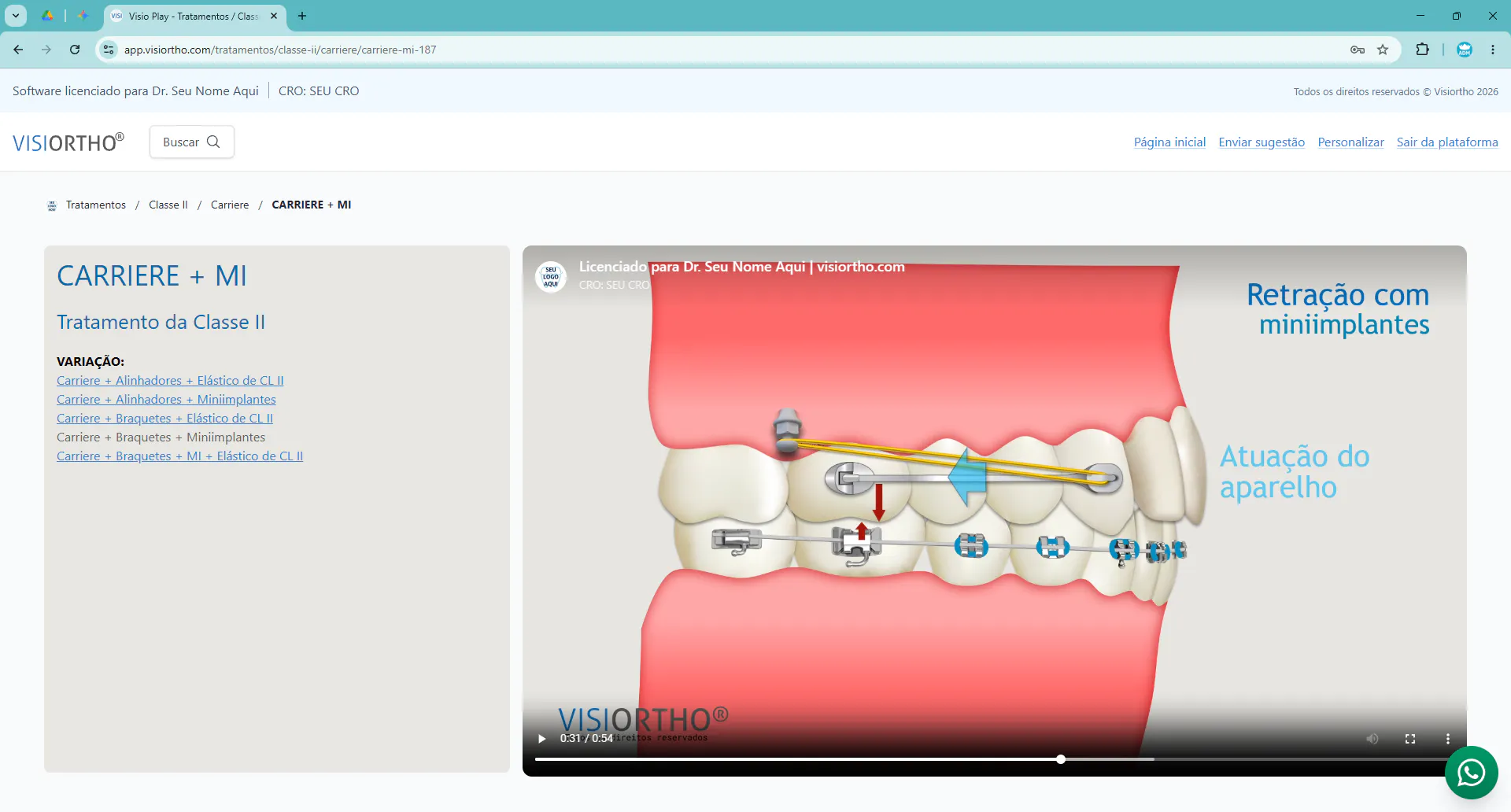Minimize the browser window
The width and height of the screenshot is (1511, 812).
point(1420,16)
